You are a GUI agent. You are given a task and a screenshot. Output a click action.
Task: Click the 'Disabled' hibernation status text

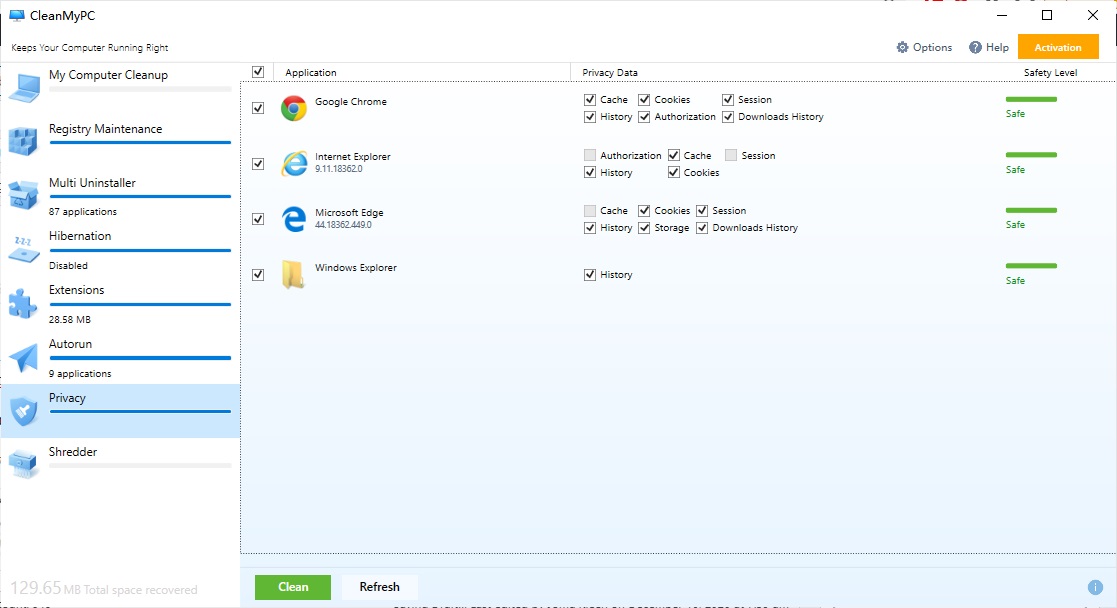pos(68,266)
